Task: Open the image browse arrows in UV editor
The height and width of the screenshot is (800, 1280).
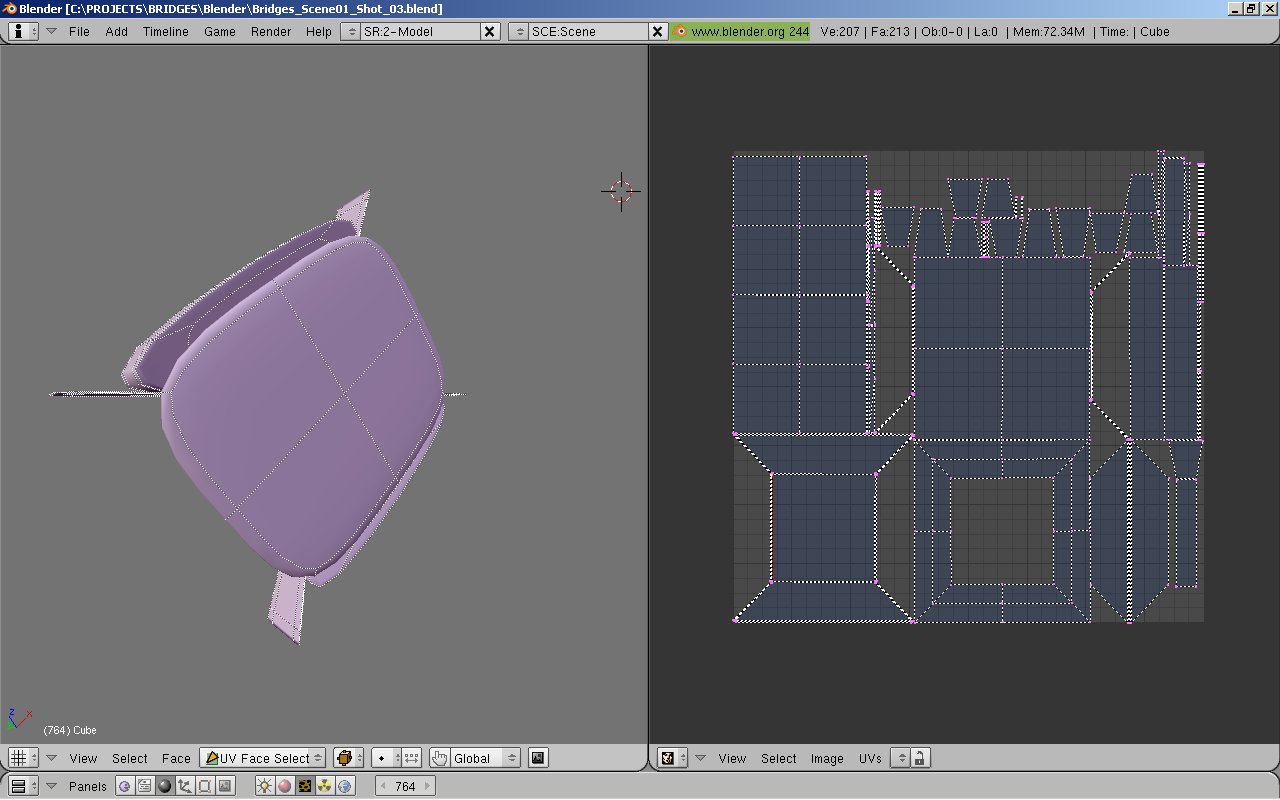Action: 900,758
